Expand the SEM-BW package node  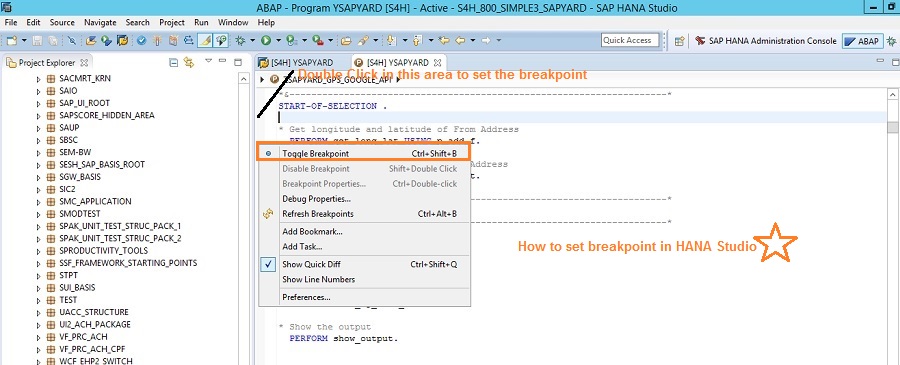coord(38,153)
